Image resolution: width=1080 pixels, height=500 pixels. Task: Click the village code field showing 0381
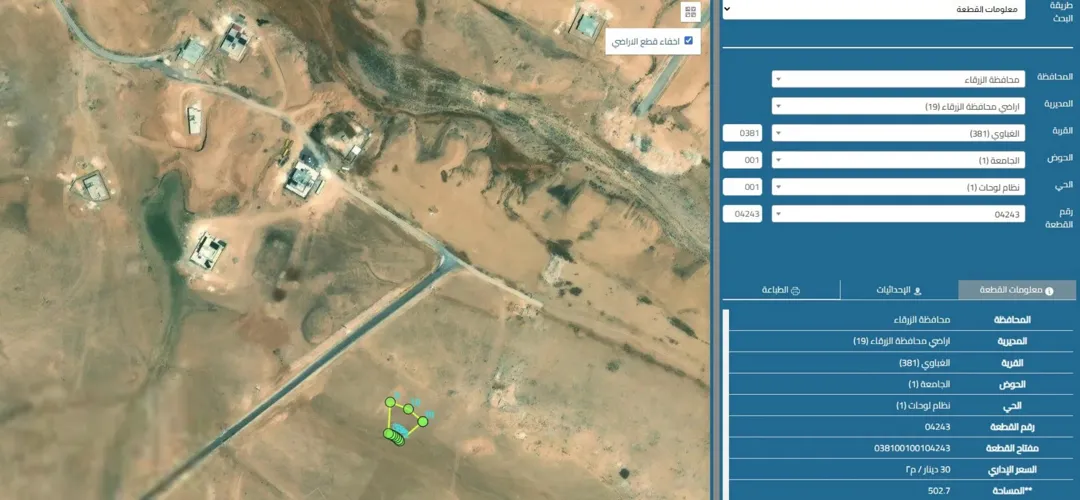[742, 133]
